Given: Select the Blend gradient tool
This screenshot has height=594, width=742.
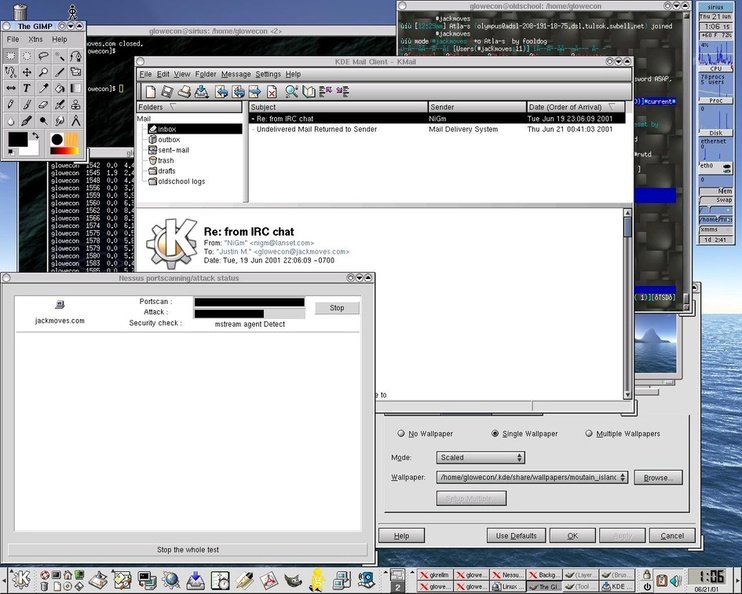Looking at the screenshot, I should coord(75,88).
